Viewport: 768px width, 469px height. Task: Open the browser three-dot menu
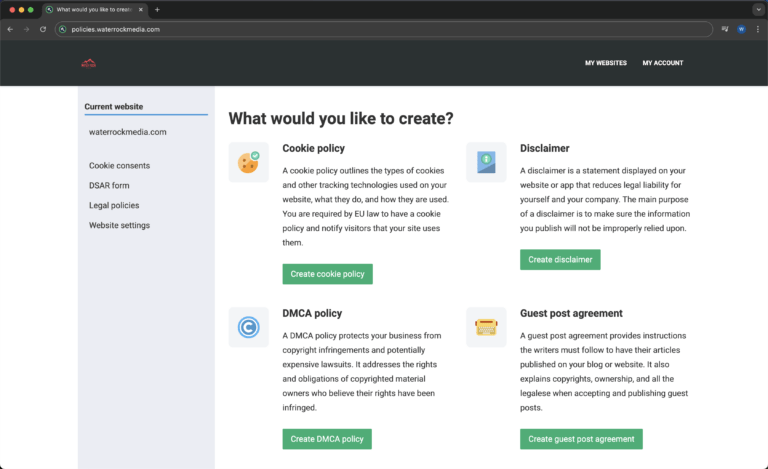tap(758, 29)
